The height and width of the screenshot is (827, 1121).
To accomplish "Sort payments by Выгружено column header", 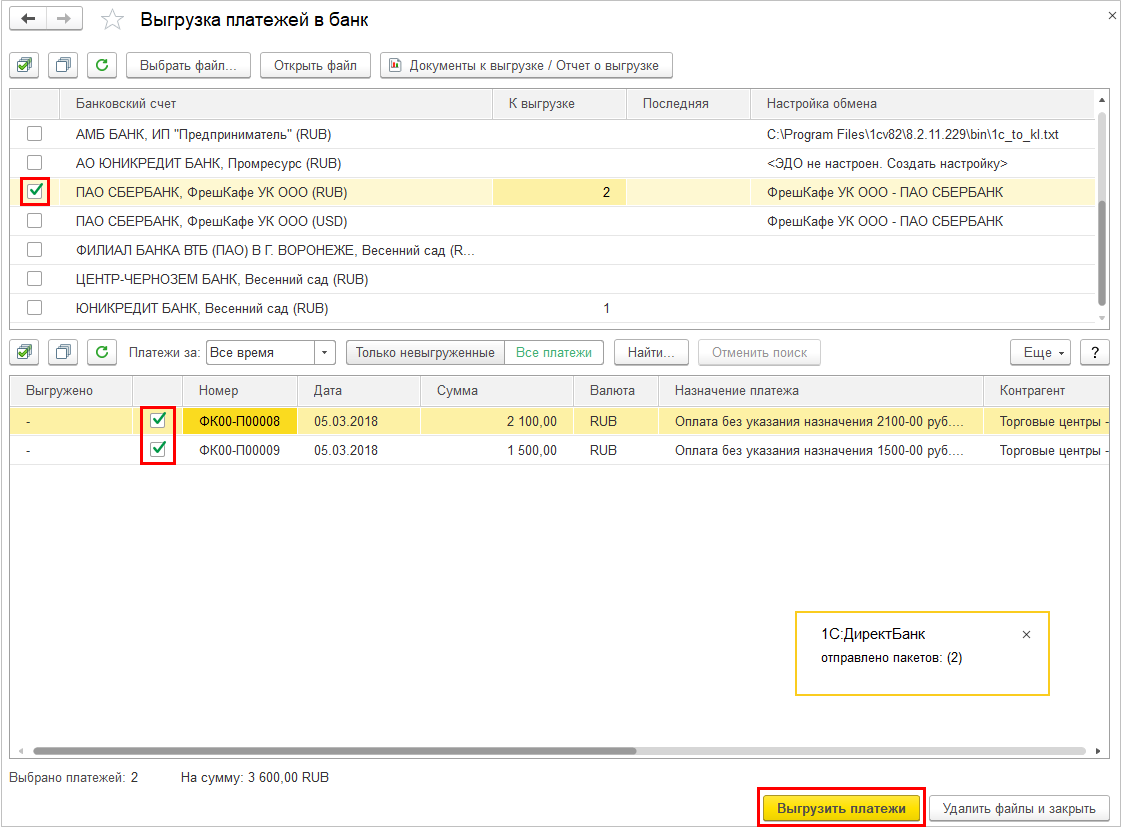I will coord(71,391).
